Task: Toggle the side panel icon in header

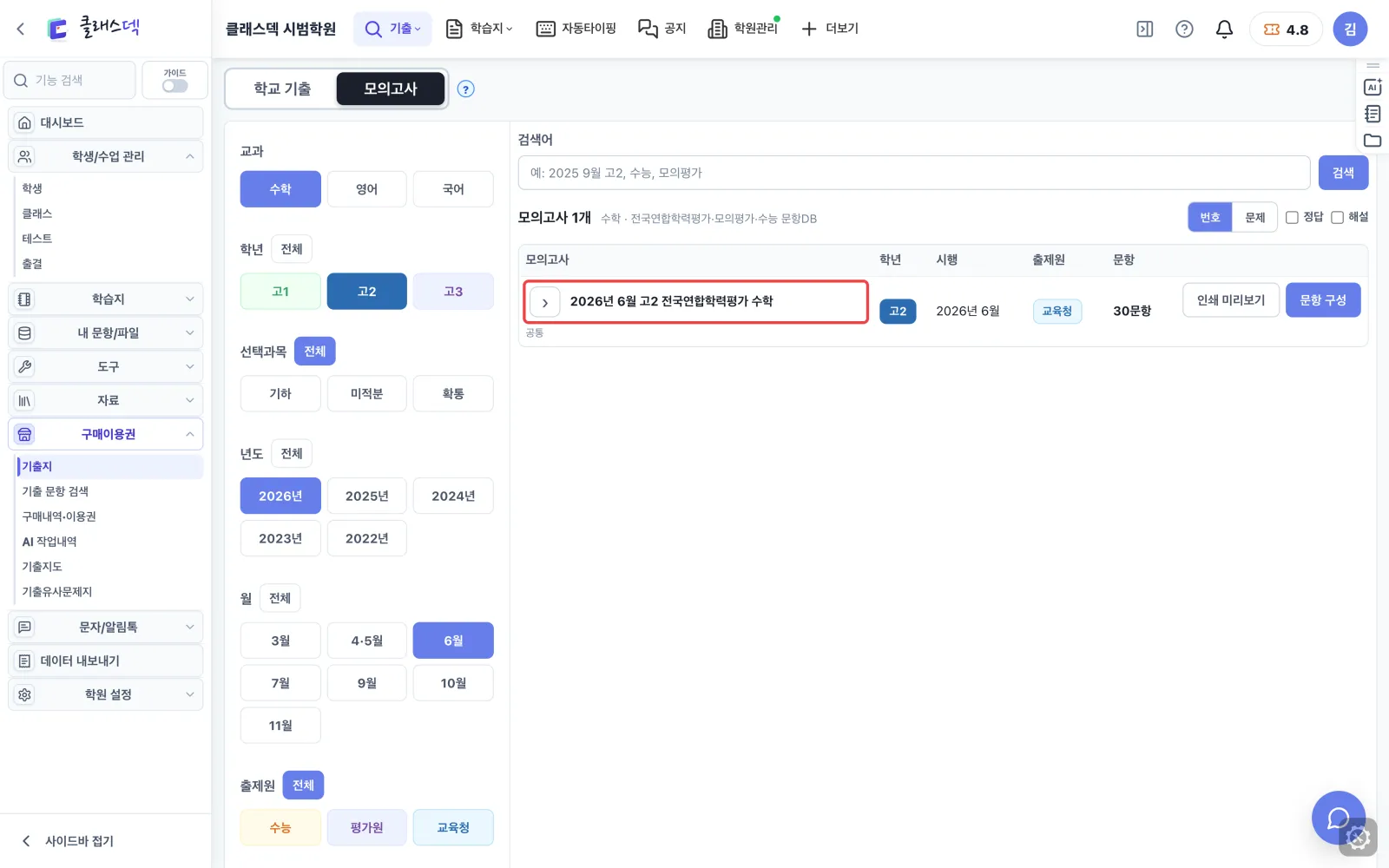Action: (1145, 29)
